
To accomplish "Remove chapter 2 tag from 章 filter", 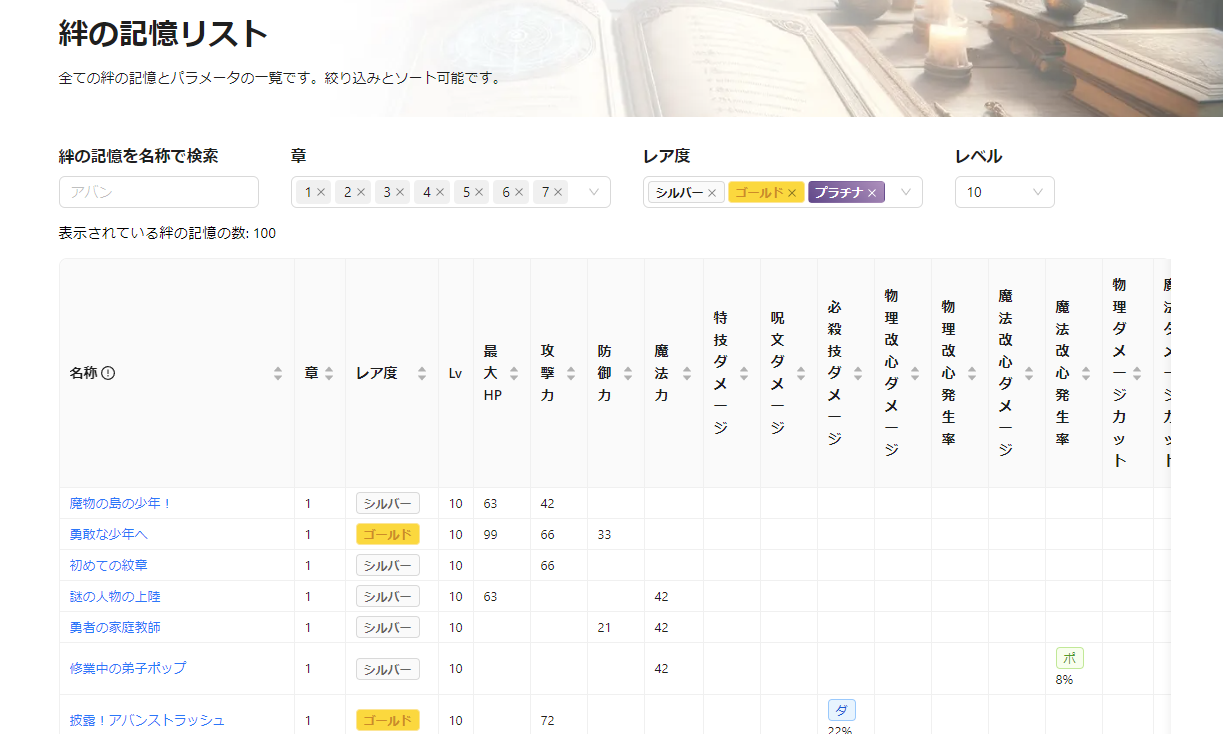I will [x=361, y=192].
